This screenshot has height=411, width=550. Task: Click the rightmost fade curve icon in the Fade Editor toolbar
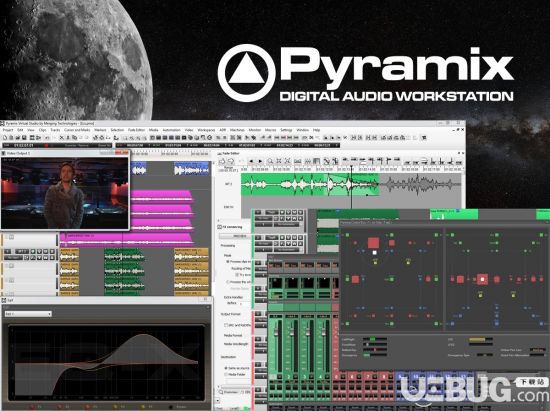point(459,162)
